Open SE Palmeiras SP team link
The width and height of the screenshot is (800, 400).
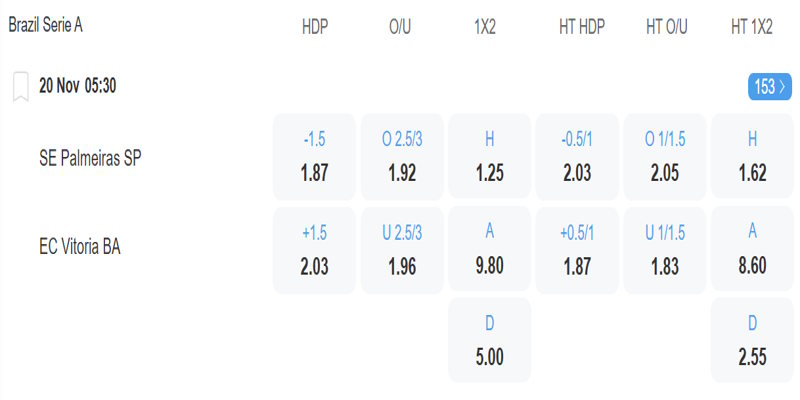(89, 158)
